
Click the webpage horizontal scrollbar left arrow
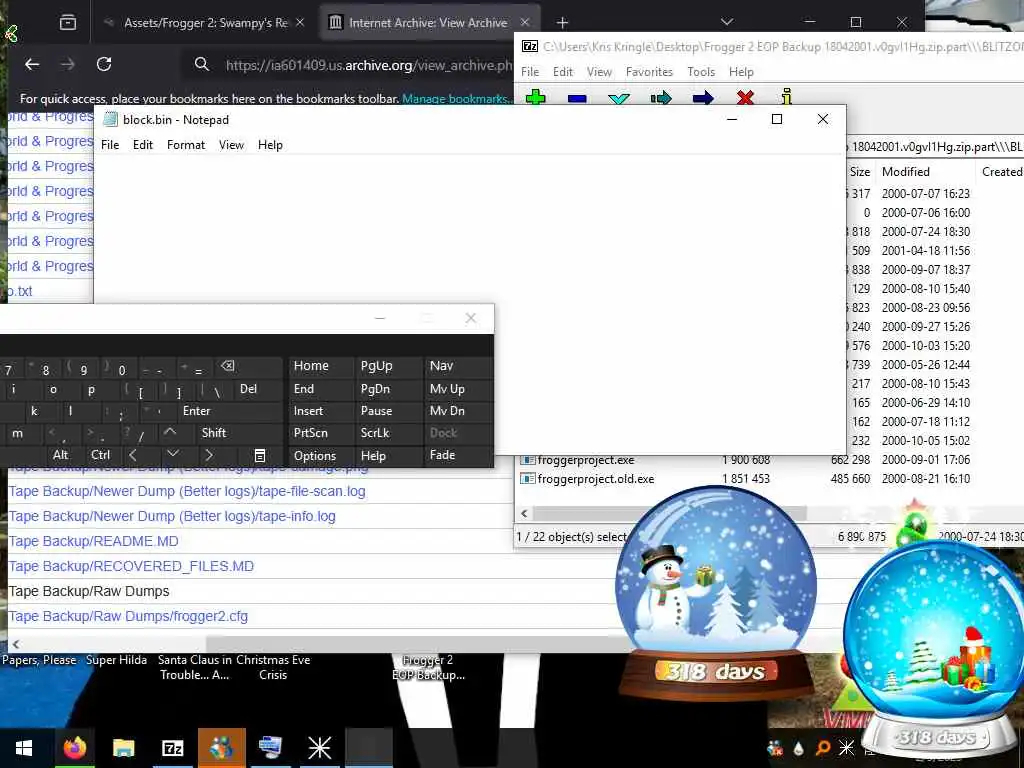(16, 644)
